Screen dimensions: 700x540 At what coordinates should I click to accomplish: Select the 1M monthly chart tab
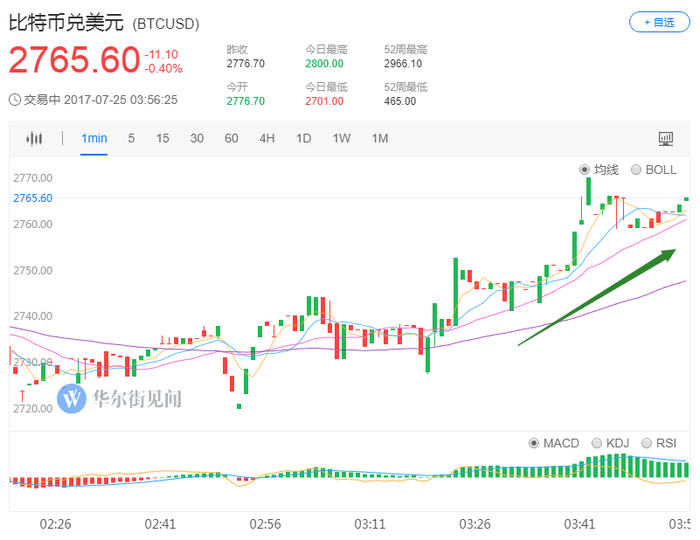pos(379,139)
